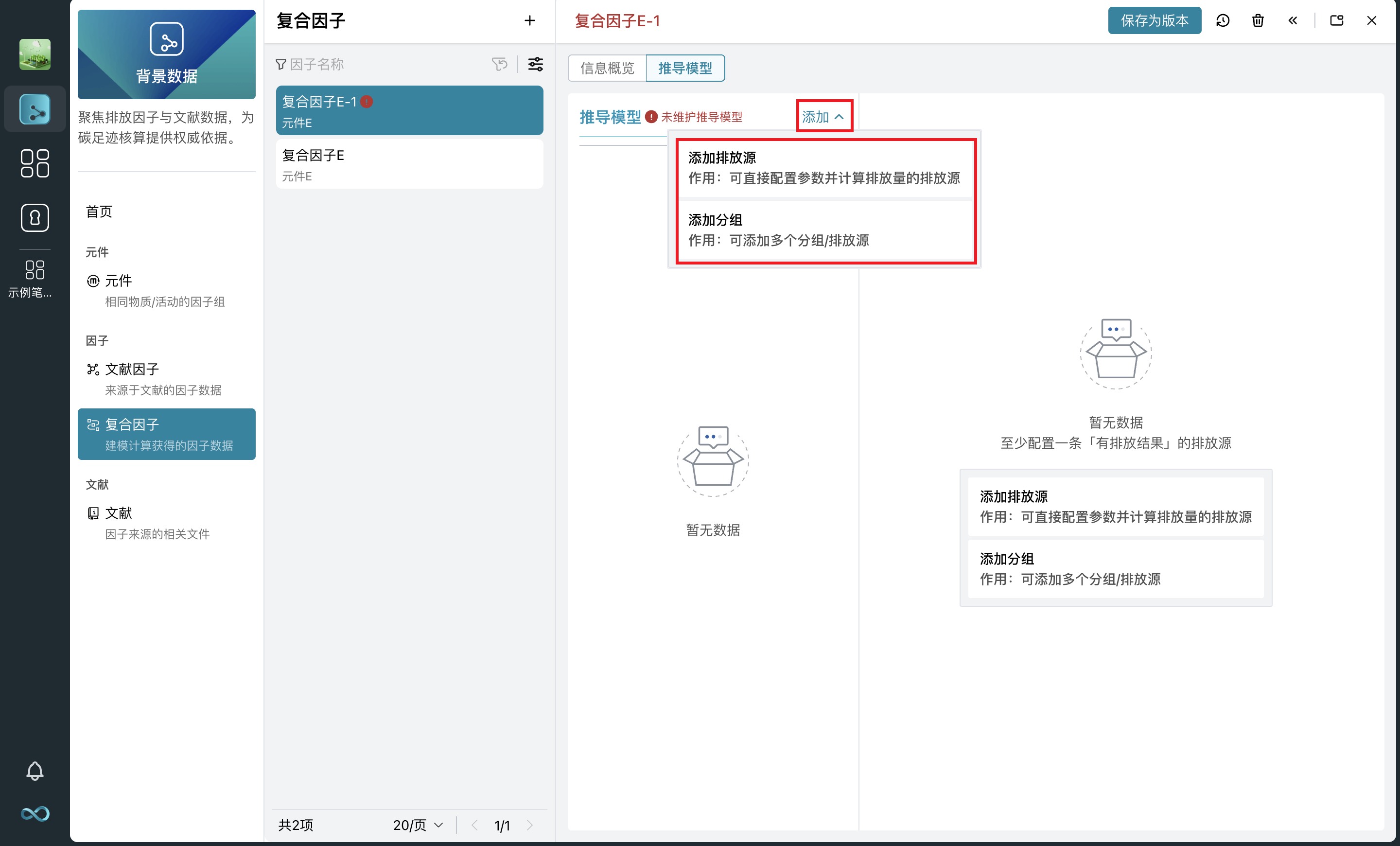Open filter settings sliders icon
The image size is (1400, 846).
(x=535, y=64)
